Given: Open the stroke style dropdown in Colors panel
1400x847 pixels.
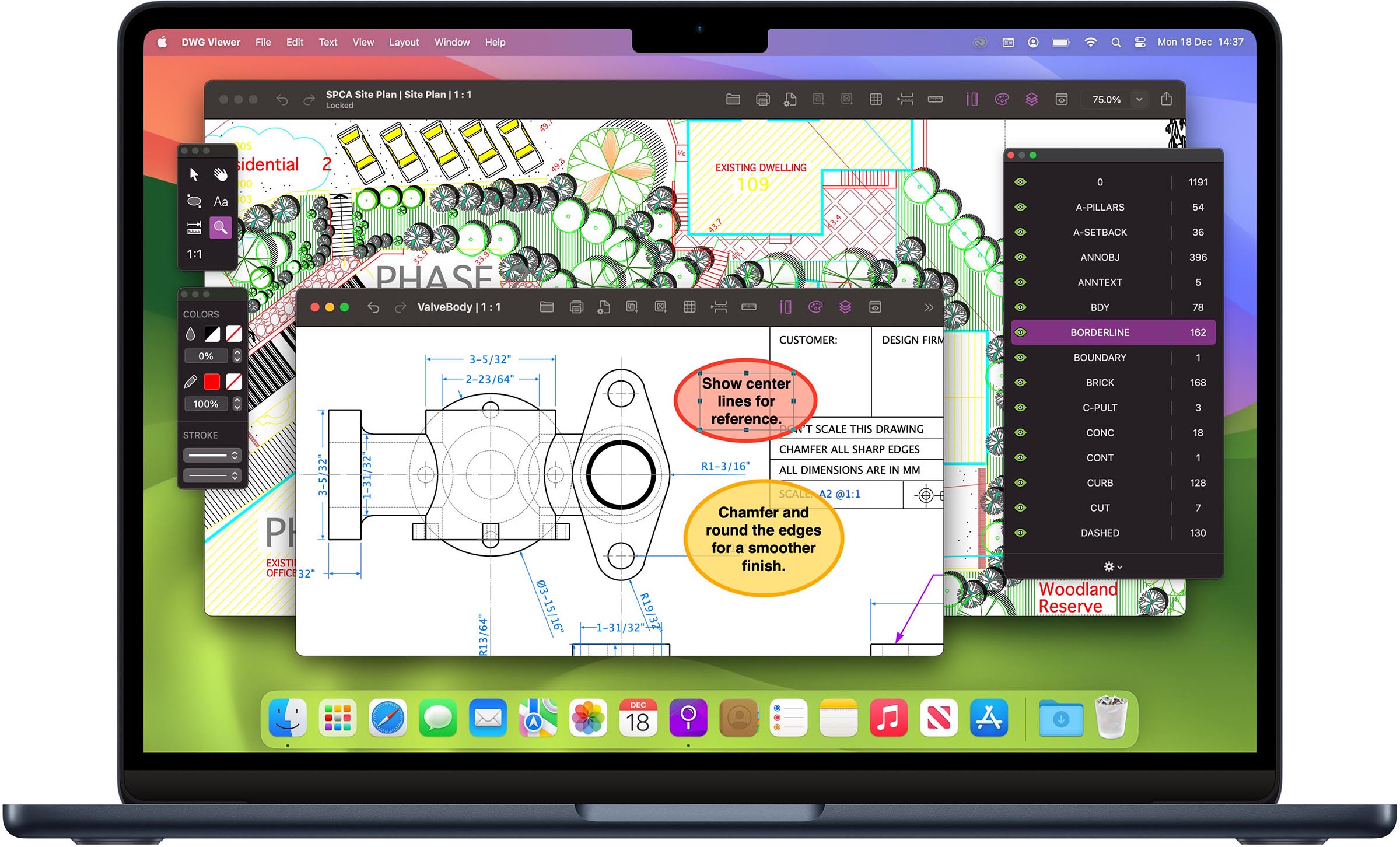Looking at the screenshot, I should pyautogui.click(x=212, y=455).
